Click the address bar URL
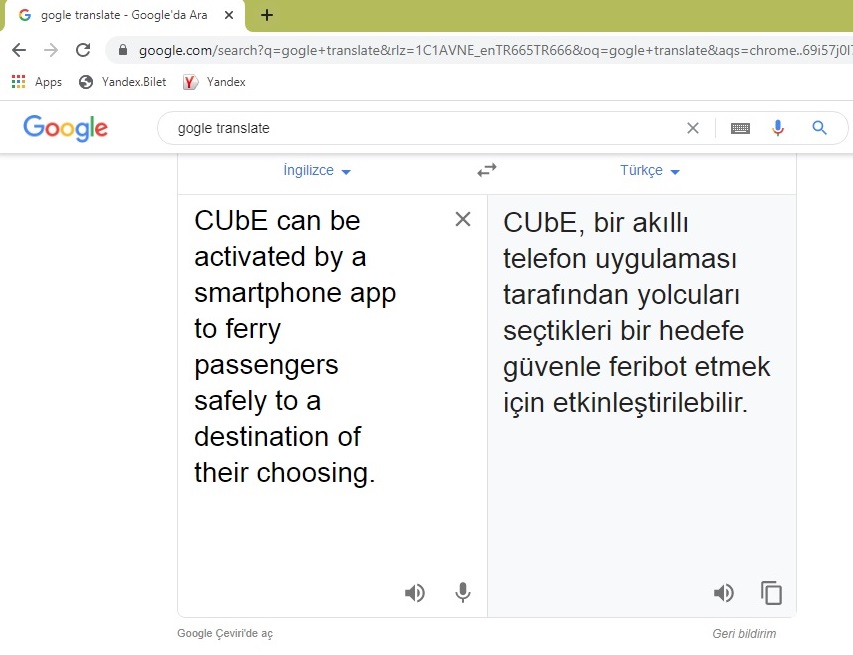The height and width of the screenshot is (655, 853). coord(495,51)
